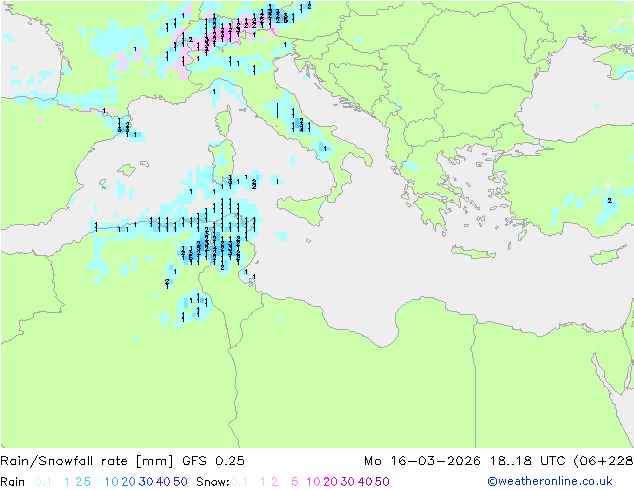Select the snow legend value 10

[313, 482]
